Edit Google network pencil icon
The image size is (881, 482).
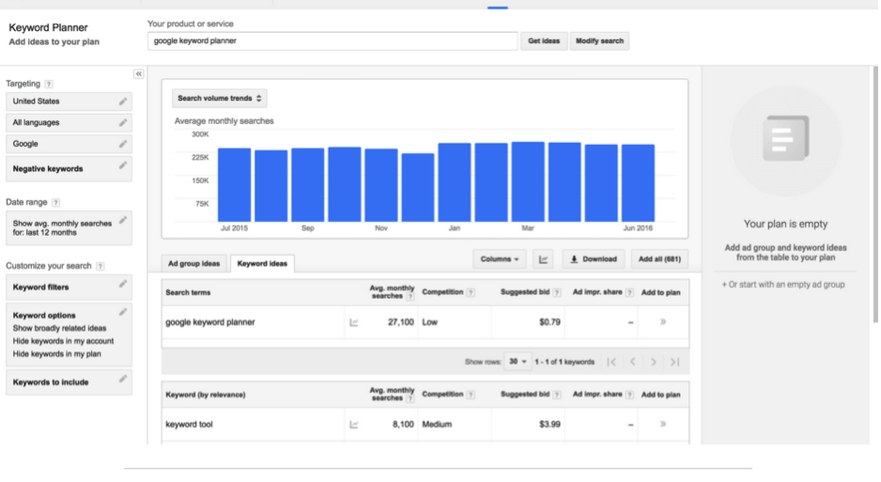coord(122,144)
